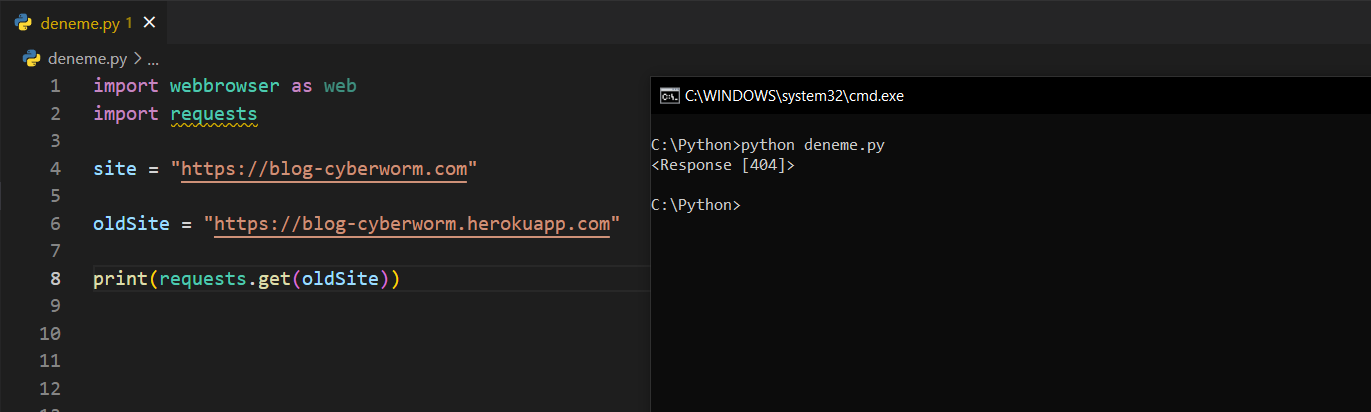Click the cmd.exe icon in title bar
The width and height of the screenshot is (1371, 412).
669,96
